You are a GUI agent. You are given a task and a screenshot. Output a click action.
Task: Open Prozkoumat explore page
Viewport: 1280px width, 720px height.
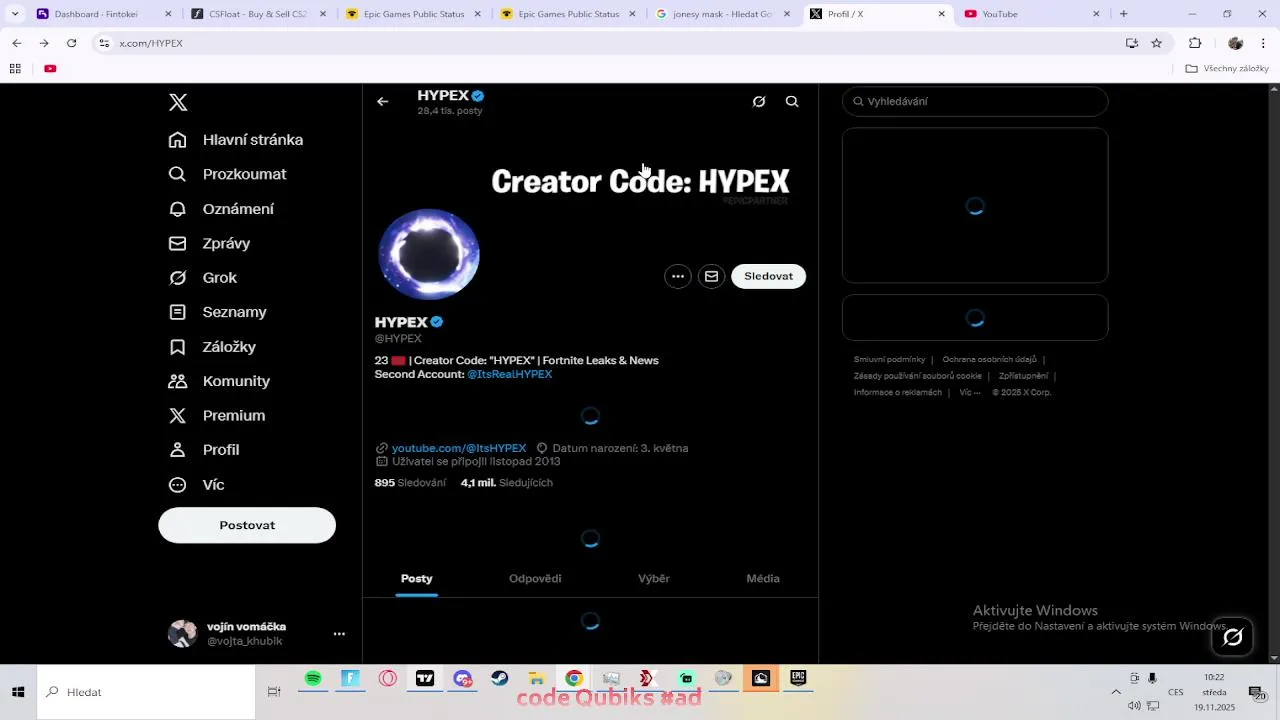click(228, 174)
